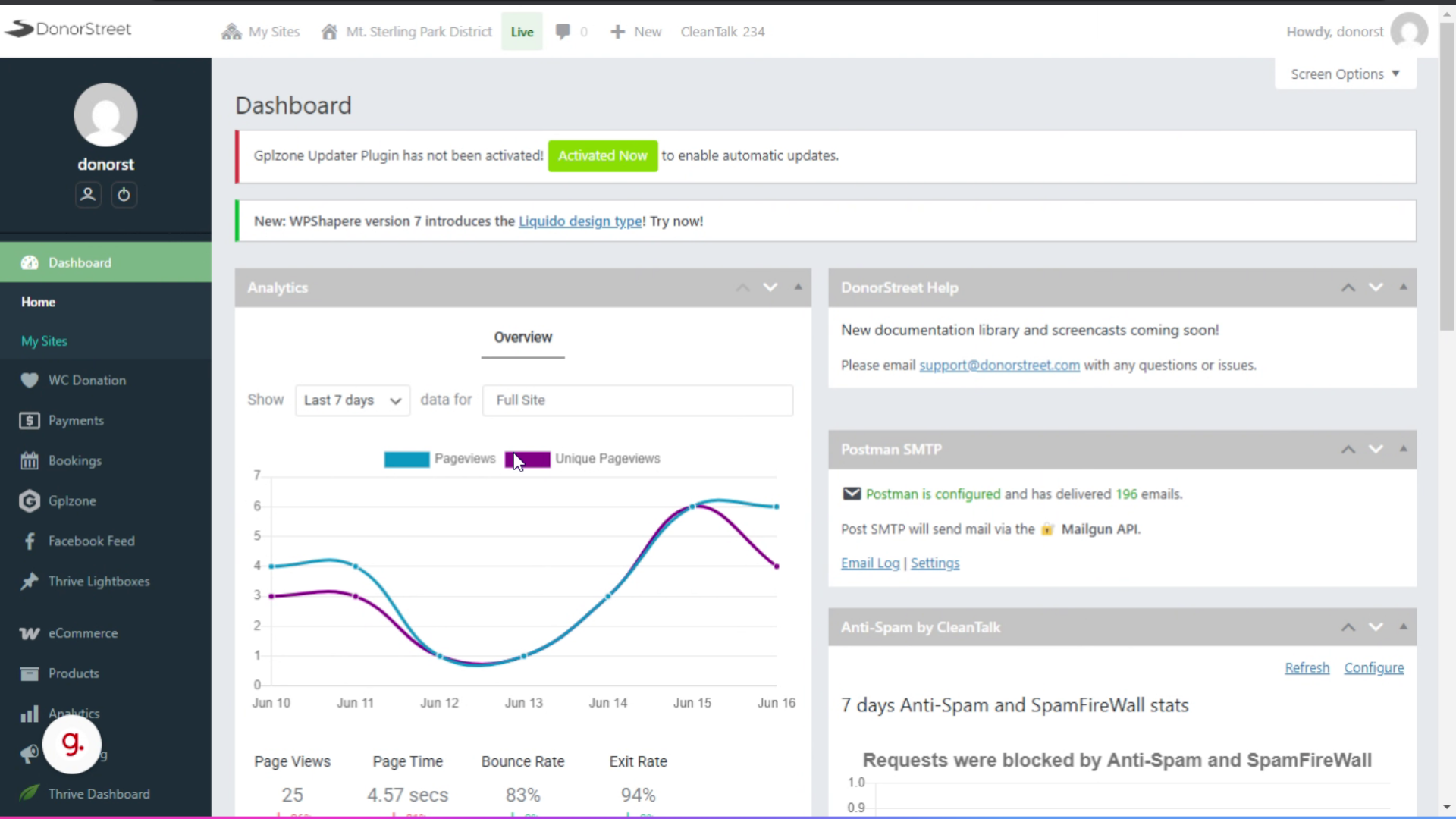The image size is (1456, 819).
Task: Toggle DonorStreet Help panel collapse triangle
Action: click(x=1403, y=287)
